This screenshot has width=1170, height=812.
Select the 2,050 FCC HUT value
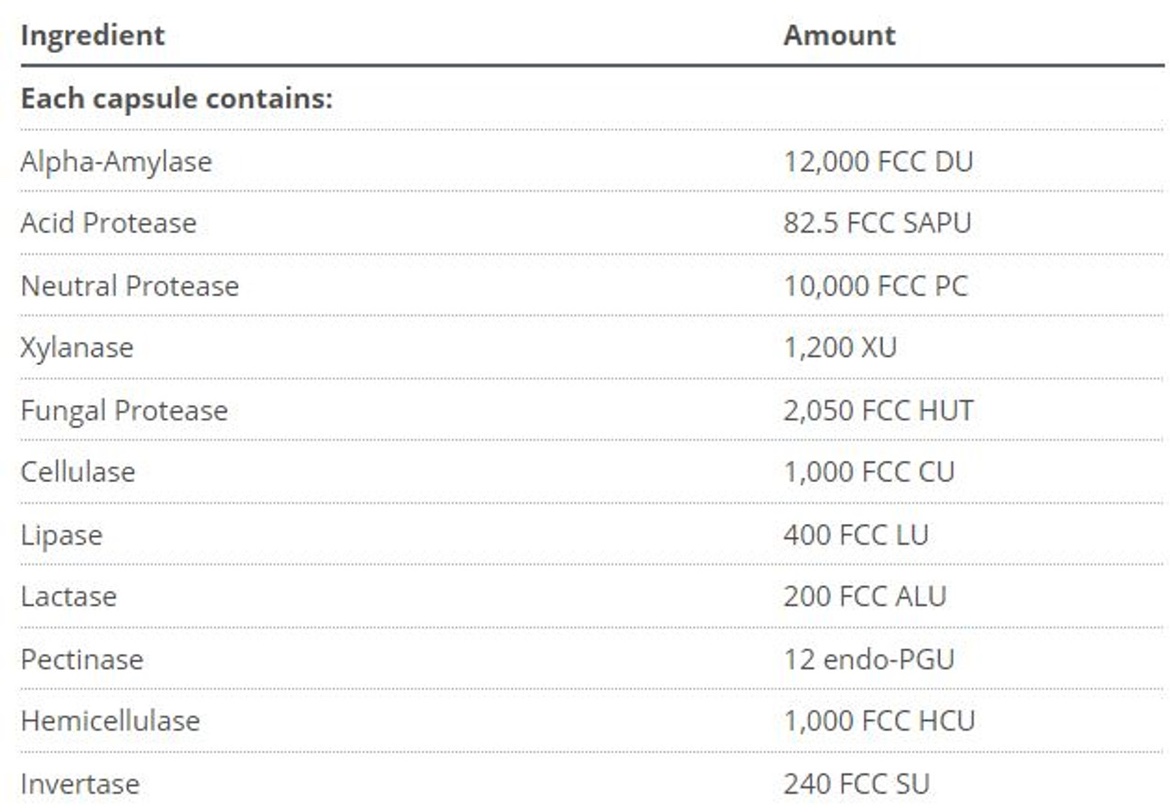pos(878,411)
